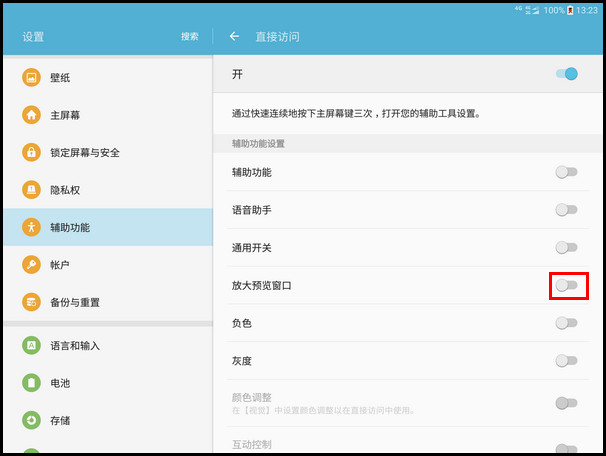Open 锁定屏幕与安全 settings
Image resolution: width=606 pixels, height=456 pixels.
point(108,152)
